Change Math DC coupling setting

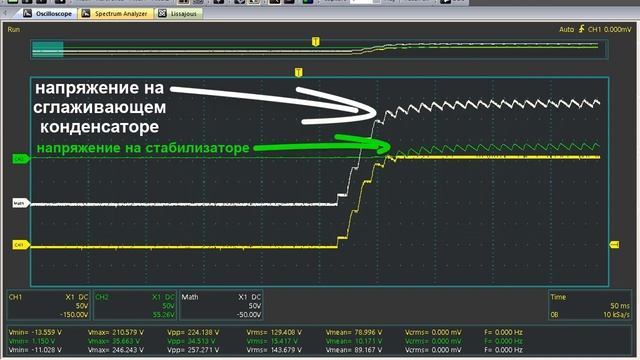tap(256, 297)
